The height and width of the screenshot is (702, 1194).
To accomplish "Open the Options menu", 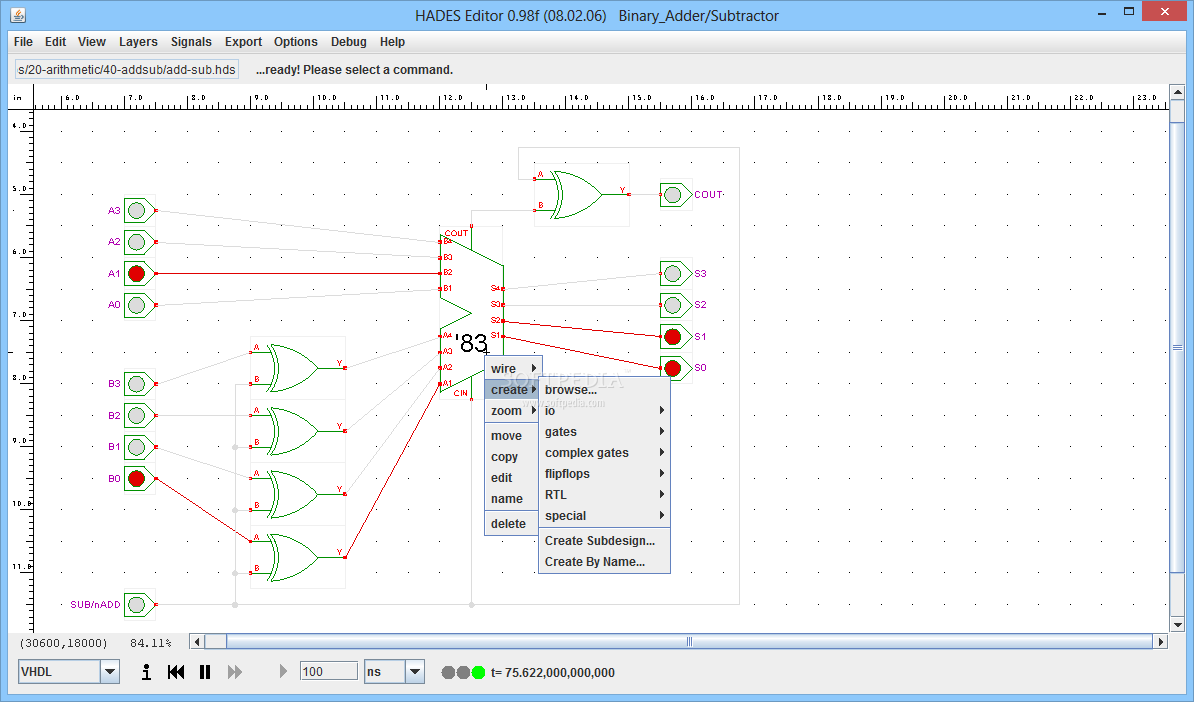I will (x=295, y=42).
